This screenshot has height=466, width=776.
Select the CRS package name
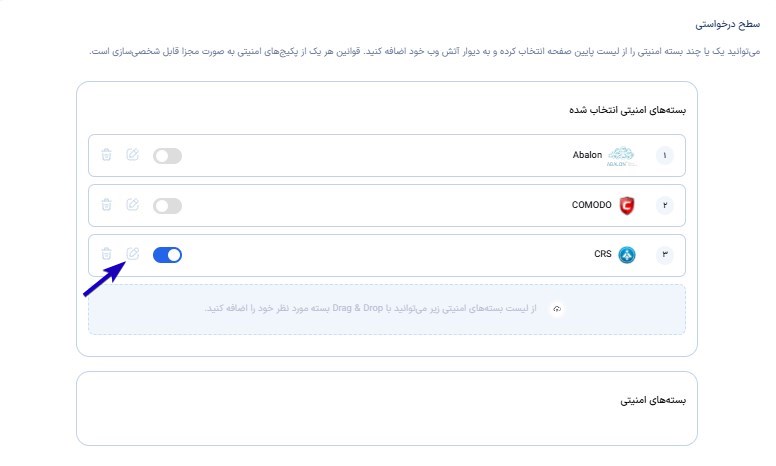(x=603, y=254)
